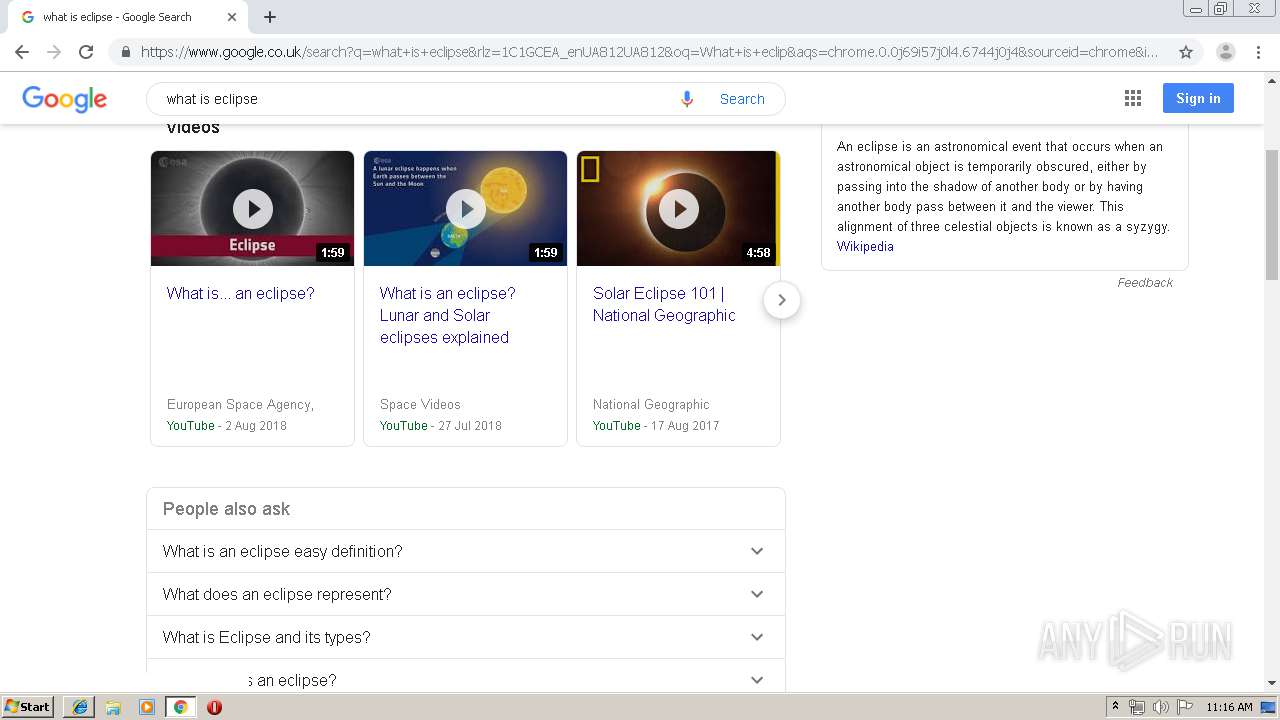Click the Feedback link

pyautogui.click(x=1145, y=283)
